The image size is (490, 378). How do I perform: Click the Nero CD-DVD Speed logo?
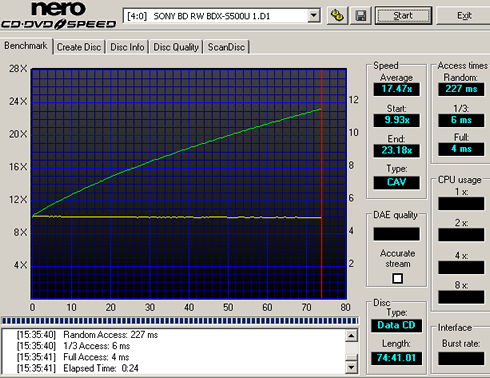coord(59,15)
